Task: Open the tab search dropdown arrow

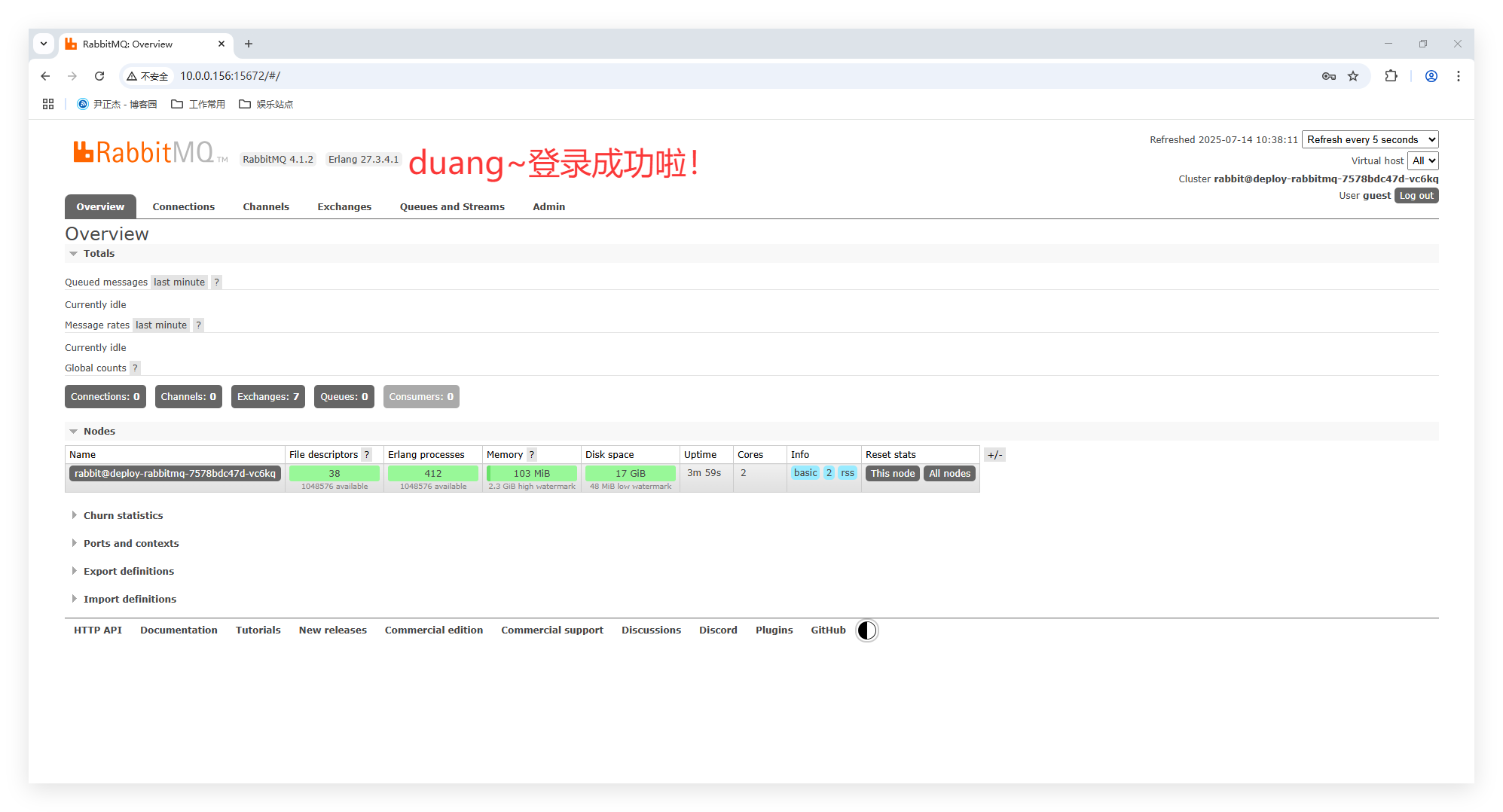Action: (x=44, y=44)
